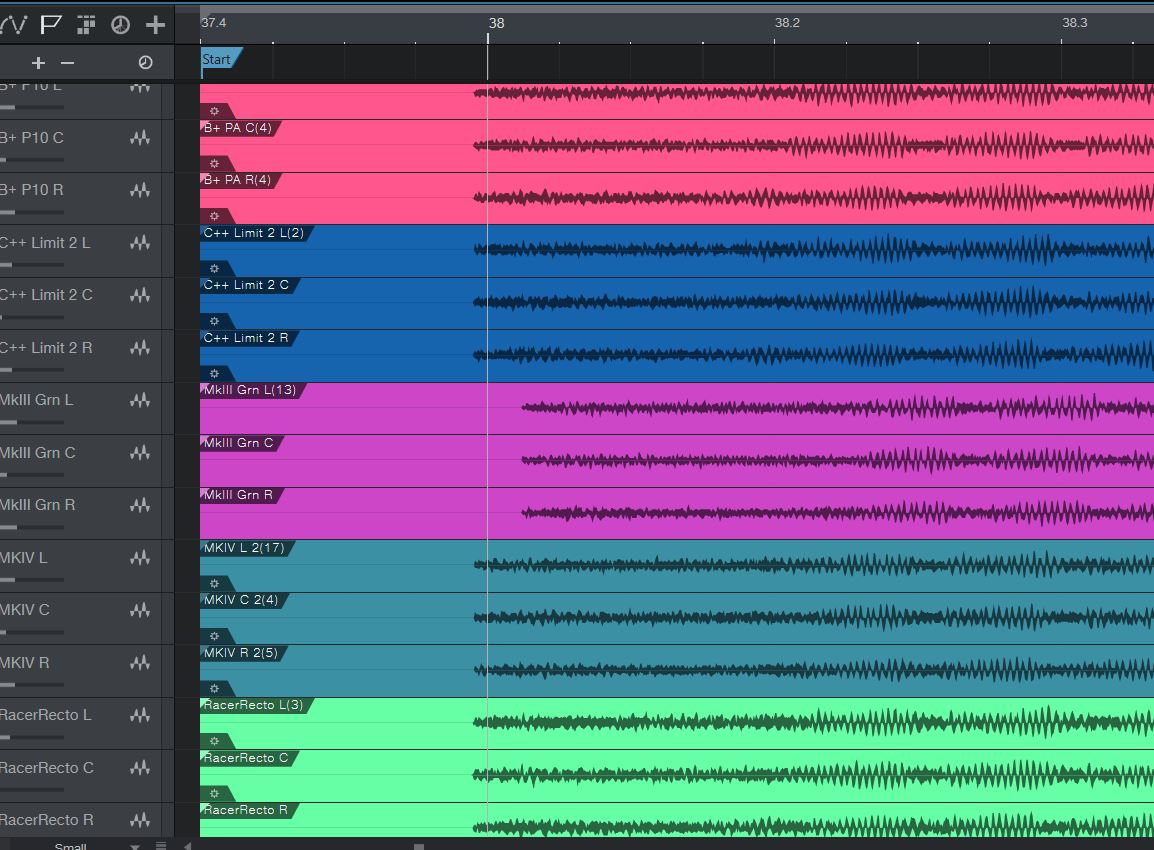Click the gear icon under C++ Limit 2 L(2) clip
The width and height of the screenshot is (1154, 850).
(x=214, y=269)
